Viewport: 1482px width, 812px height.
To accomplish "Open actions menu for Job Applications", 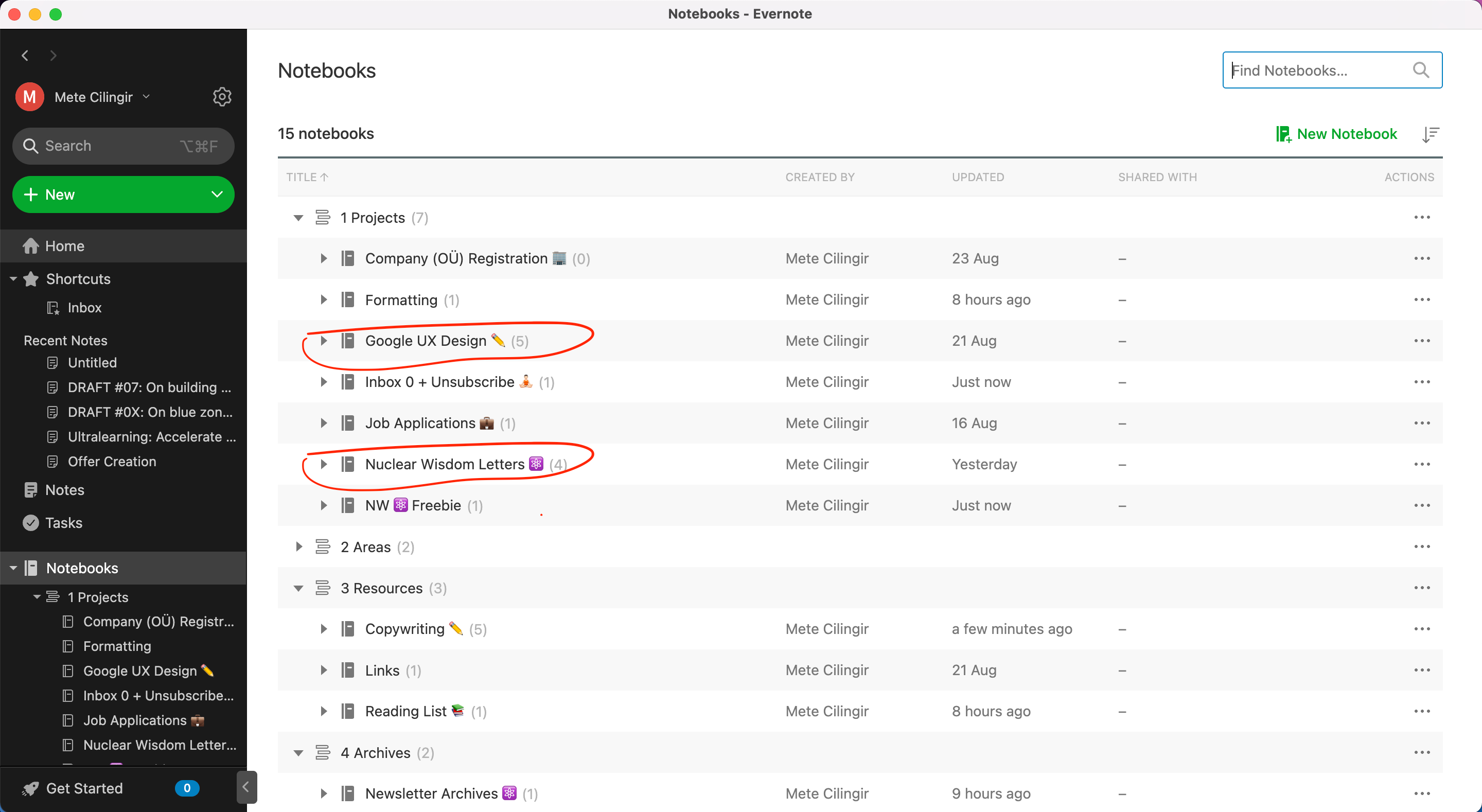I will click(x=1422, y=423).
